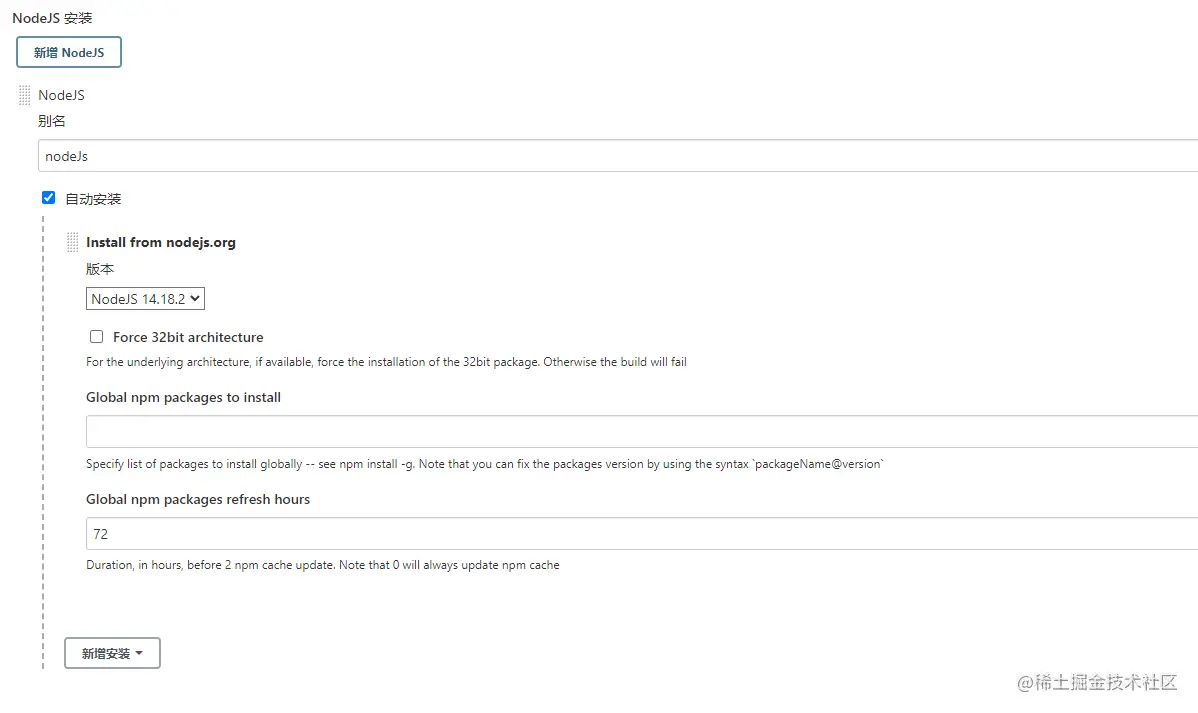
Task: Click the 自动安装 label text
Action: pos(93,199)
